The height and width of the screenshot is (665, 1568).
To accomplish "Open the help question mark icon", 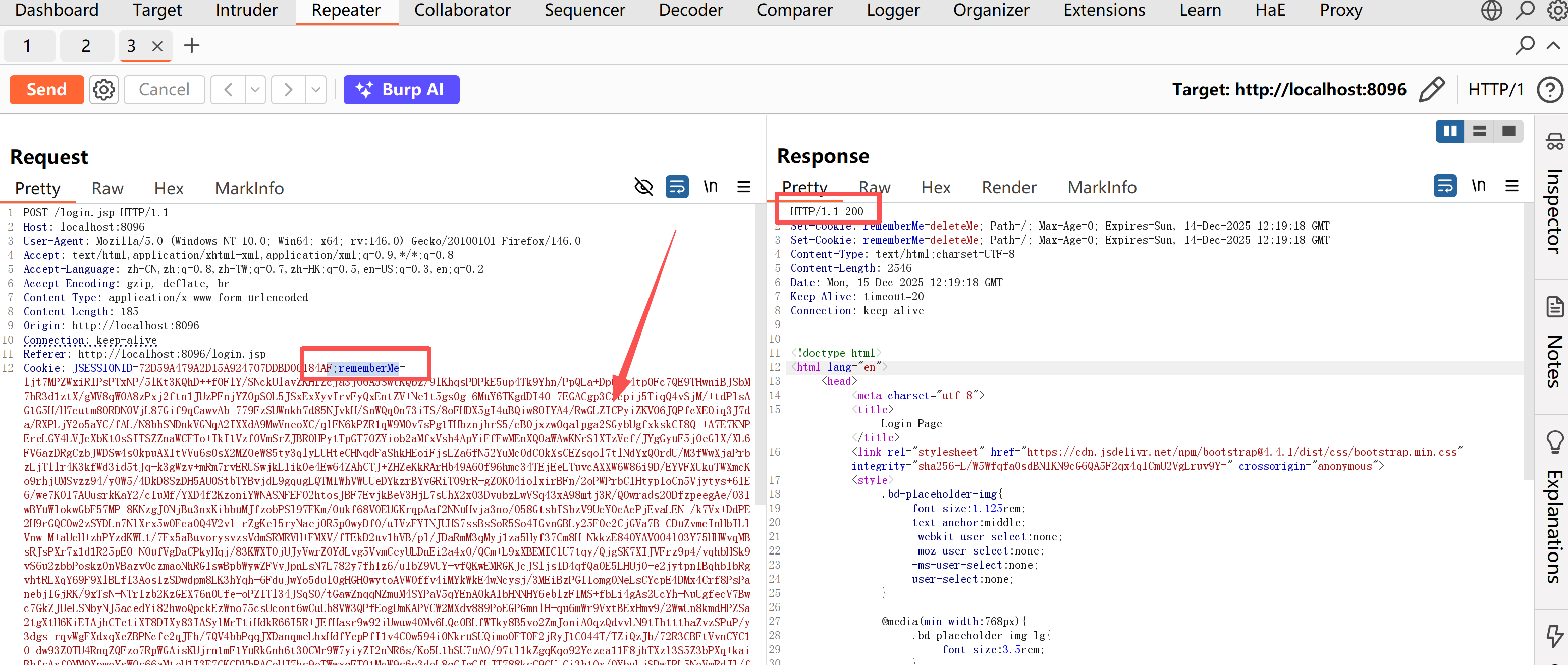I will [x=1549, y=89].
